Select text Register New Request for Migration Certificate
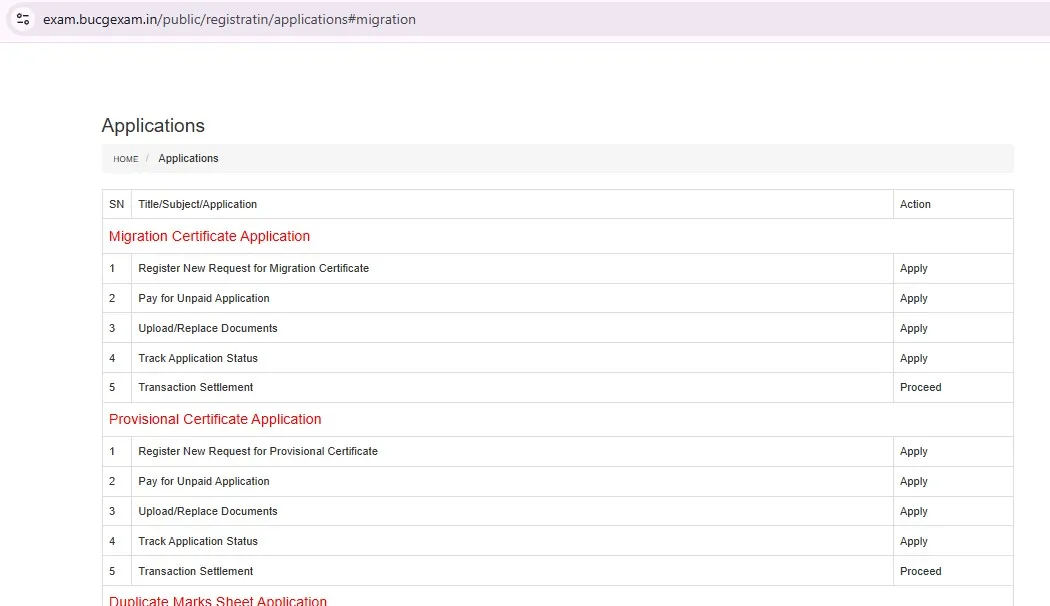The image size is (1050, 606). click(x=253, y=269)
